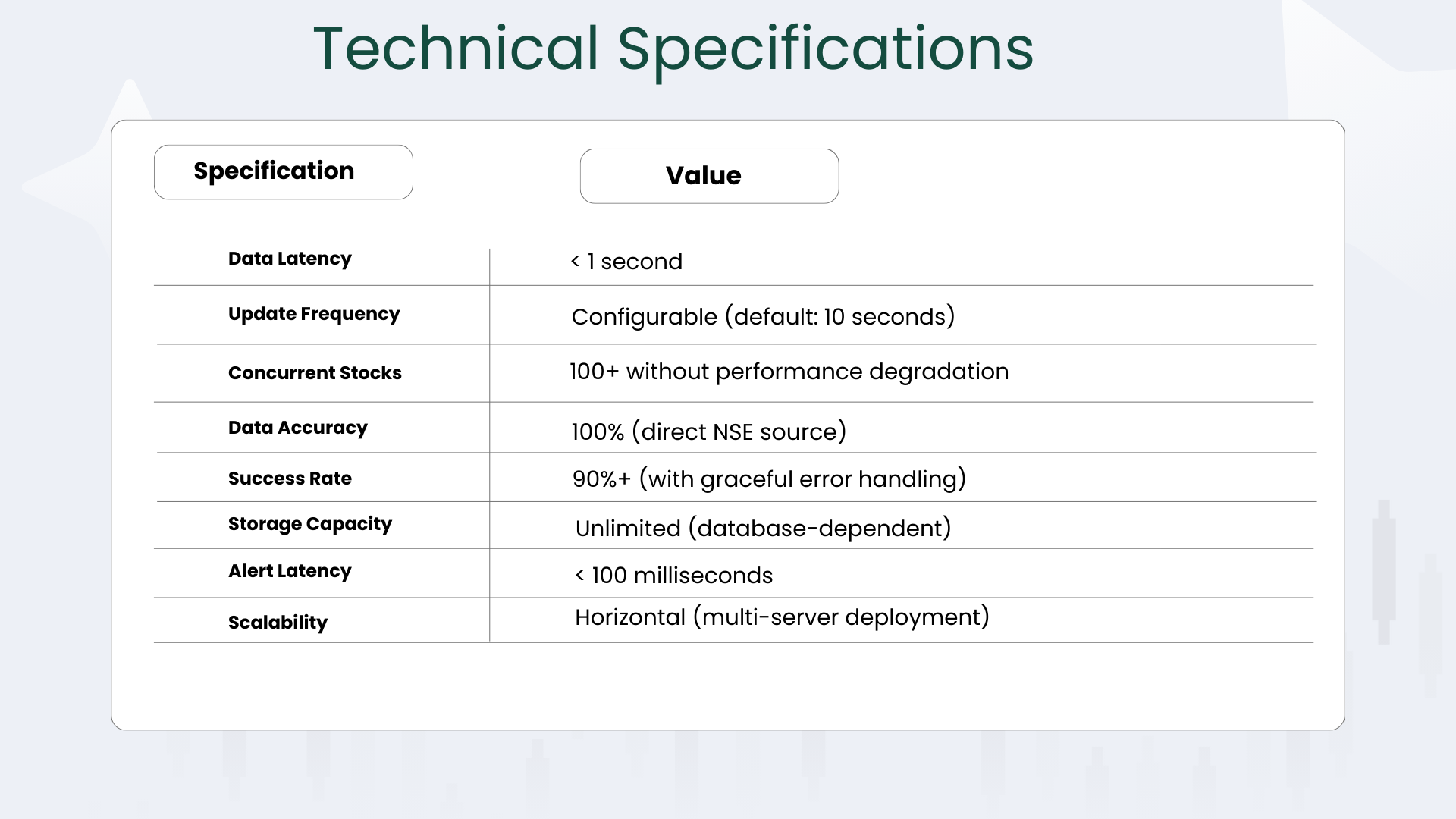Select the "100% (direct NSE source)" value

click(x=708, y=432)
